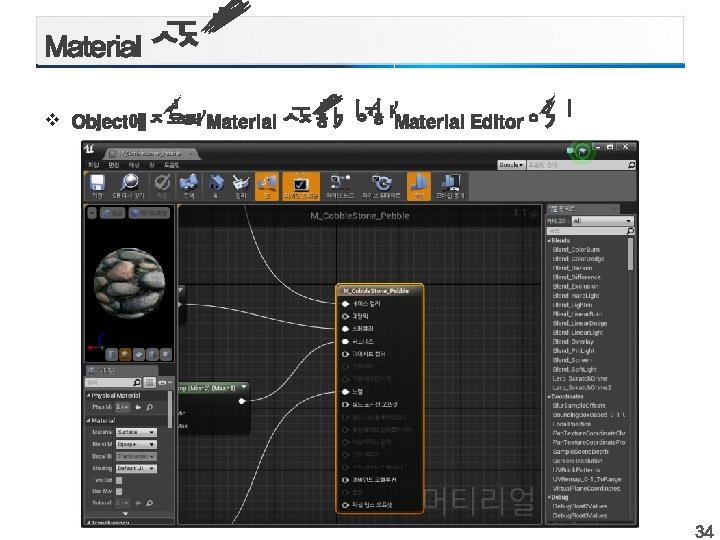Open the Category All dropdown in Palette
720x540 pixels.
pyautogui.click(x=602, y=221)
